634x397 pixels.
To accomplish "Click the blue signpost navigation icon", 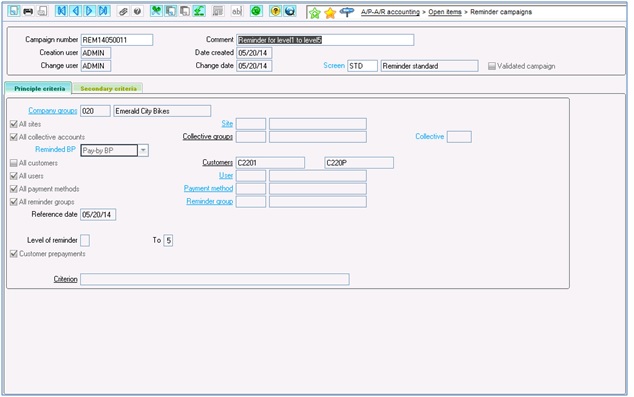I will coord(347,13).
